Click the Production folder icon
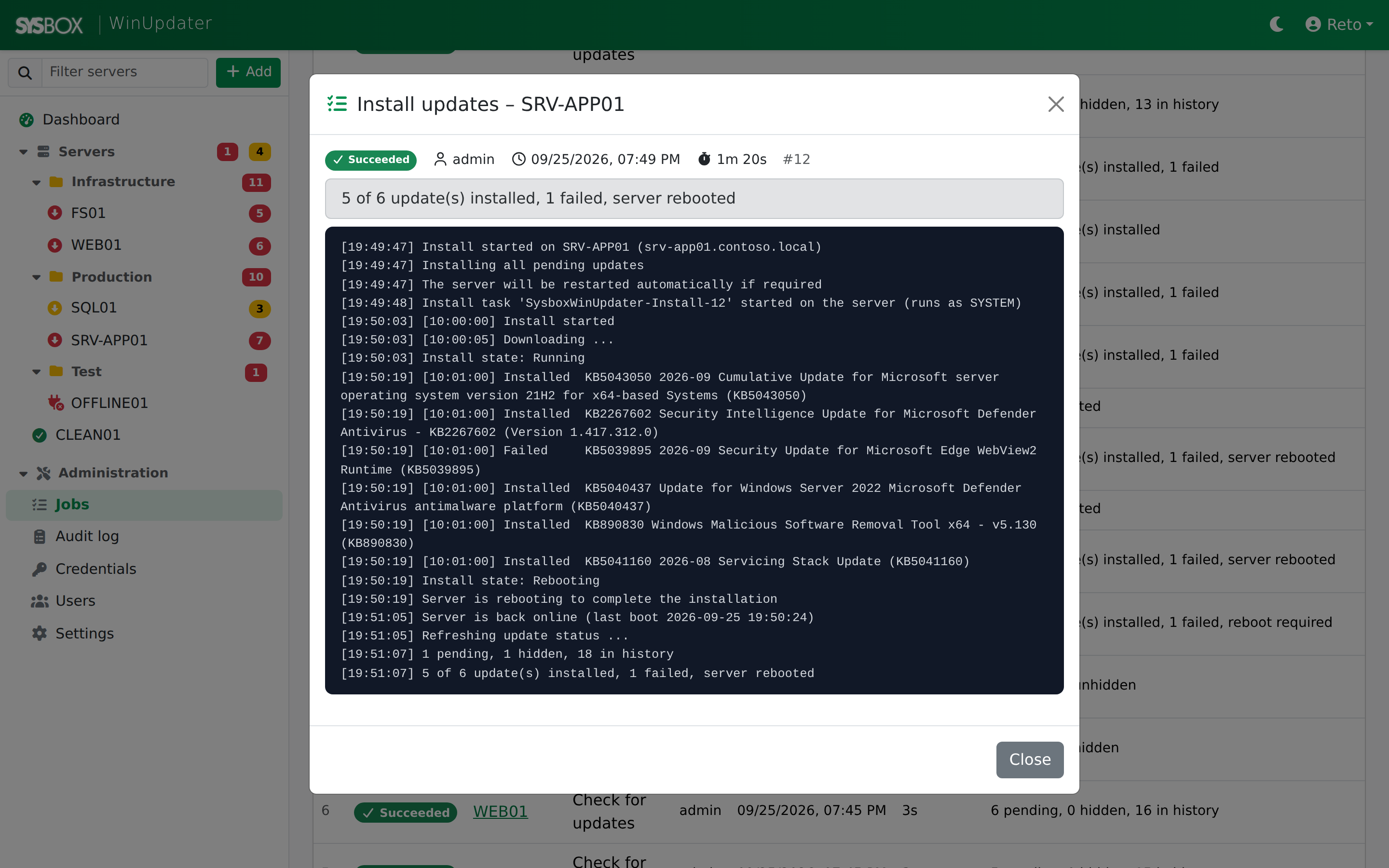Viewport: 1389px width, 868px height. click(x=56, y=277)
